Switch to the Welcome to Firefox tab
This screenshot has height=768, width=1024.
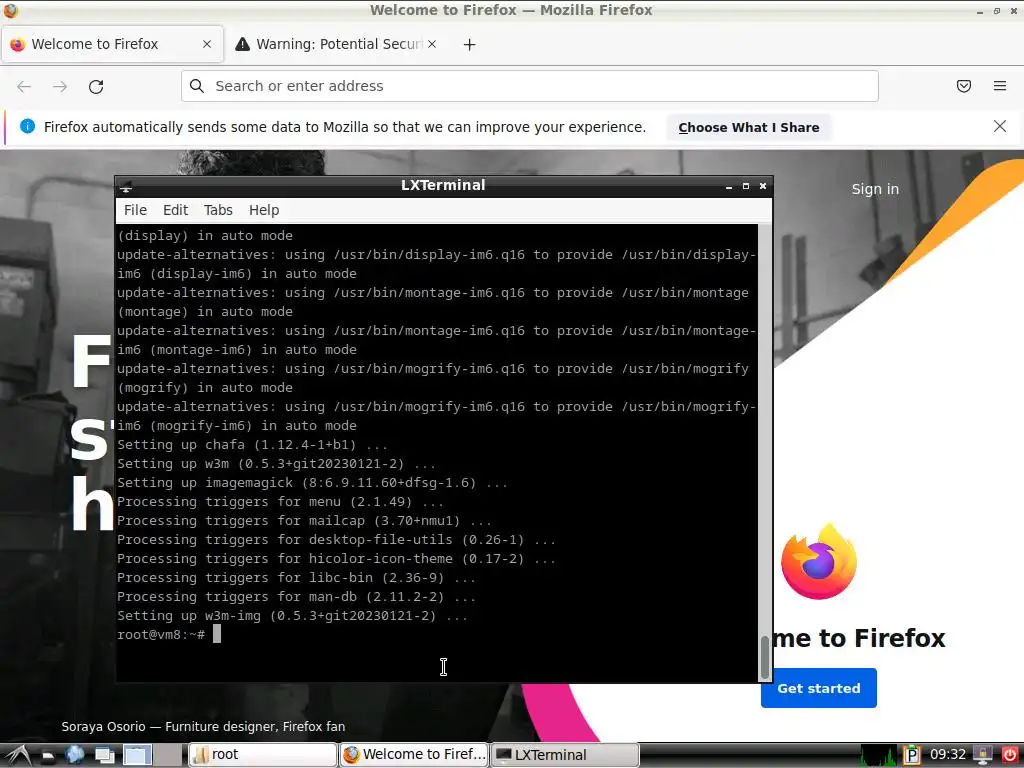[112, 44]
